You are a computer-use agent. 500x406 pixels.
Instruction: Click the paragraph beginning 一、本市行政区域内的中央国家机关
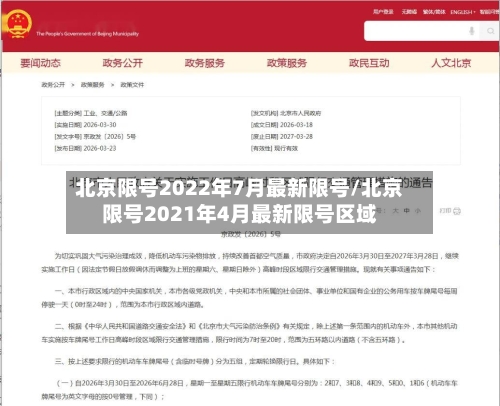click(249, 298)
